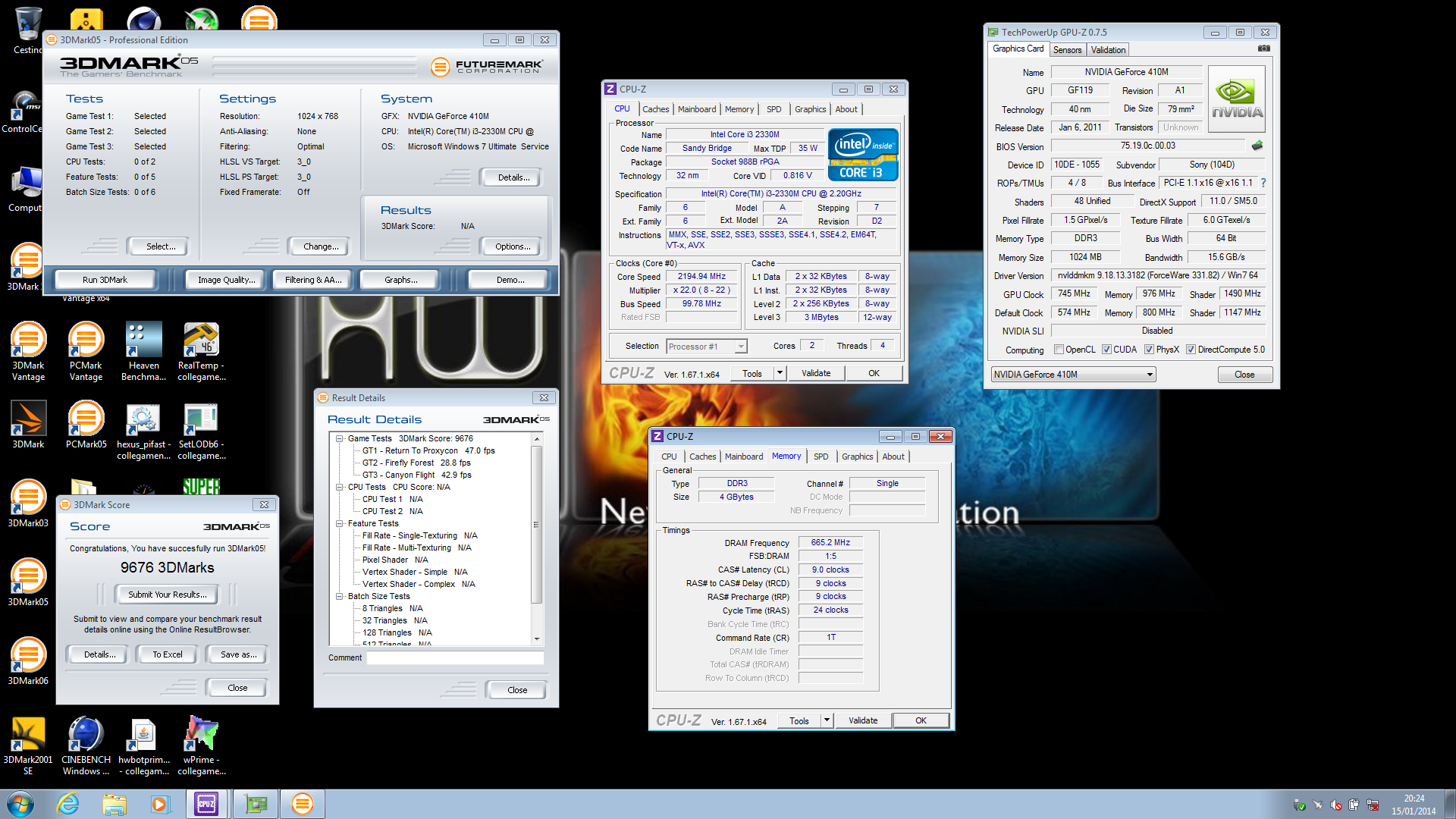Click the Image Quality button
The width and height of the screenshot is (1456, 819).
(226, 280)
